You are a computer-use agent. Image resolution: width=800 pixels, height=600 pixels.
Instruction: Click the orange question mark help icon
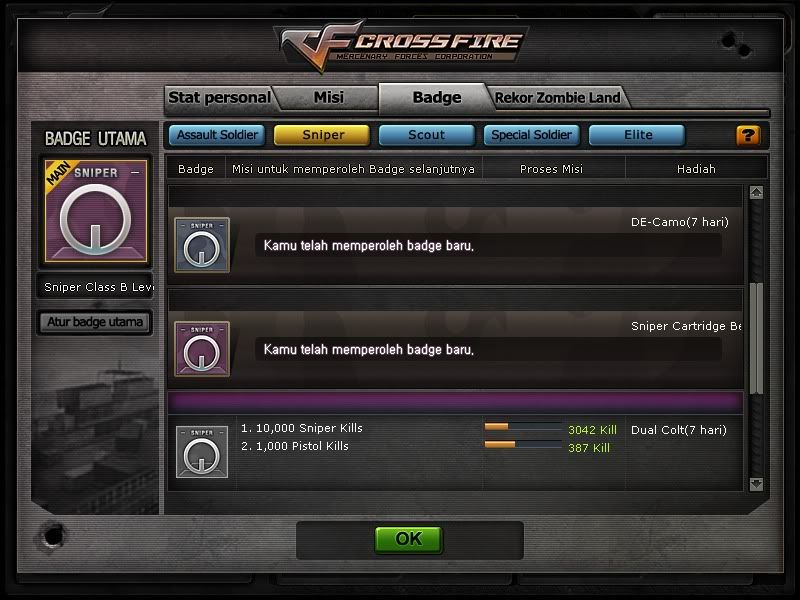748,136
